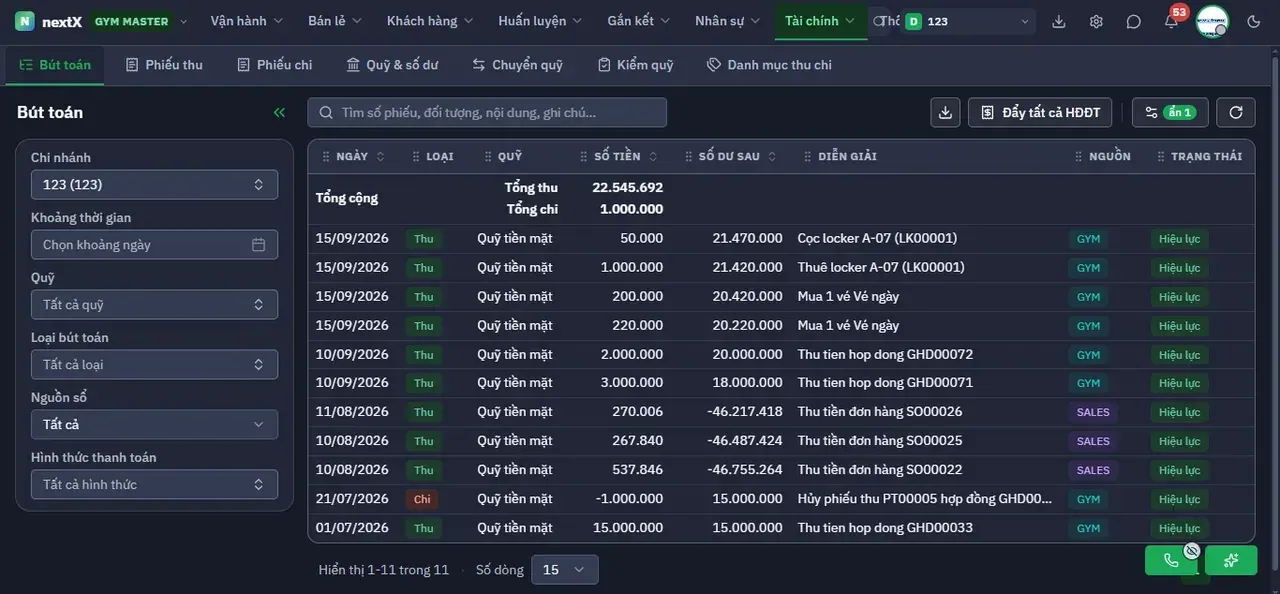
Task: Open the chat message icon
Action: 1133,21
